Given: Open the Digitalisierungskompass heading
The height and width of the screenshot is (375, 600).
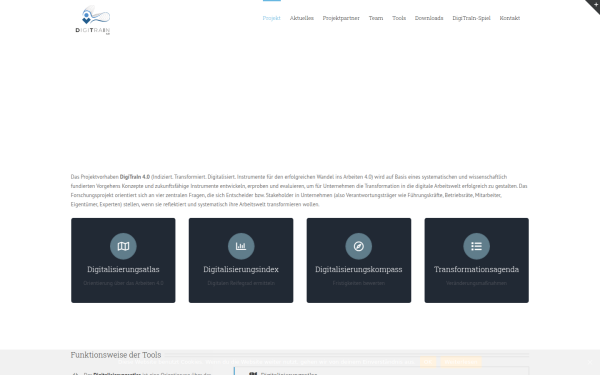Looking at the screenshot, I should tap(359, 269).
